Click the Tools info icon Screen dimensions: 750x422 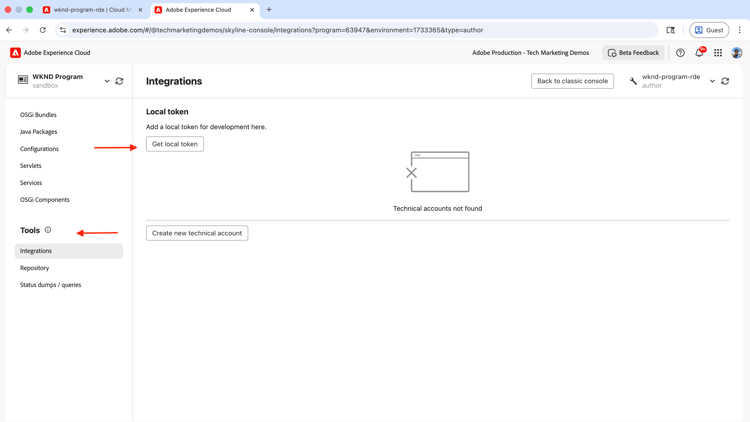click(48, 230)
